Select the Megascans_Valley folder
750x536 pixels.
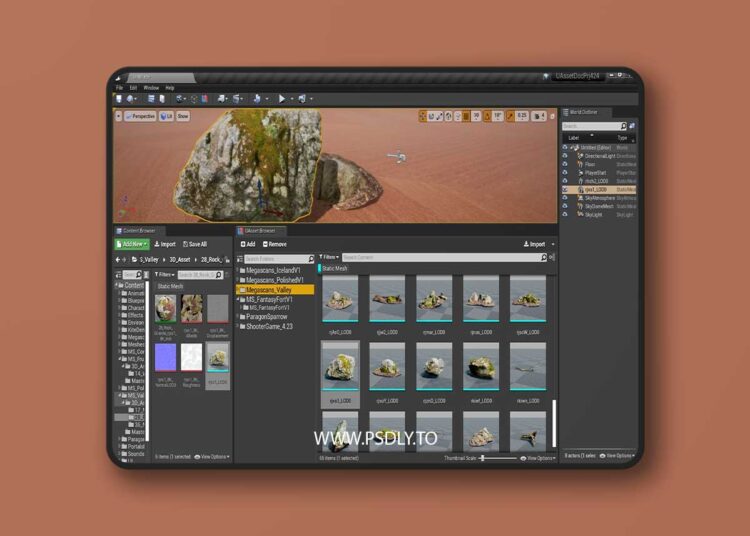coord(274,289)
